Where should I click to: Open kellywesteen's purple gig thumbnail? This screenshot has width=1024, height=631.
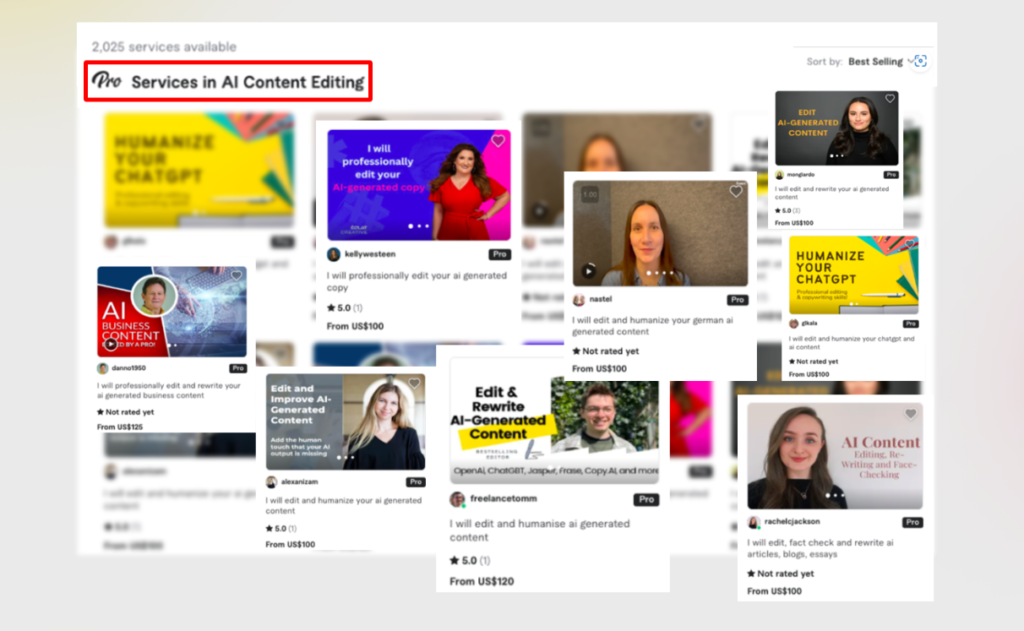419,185
